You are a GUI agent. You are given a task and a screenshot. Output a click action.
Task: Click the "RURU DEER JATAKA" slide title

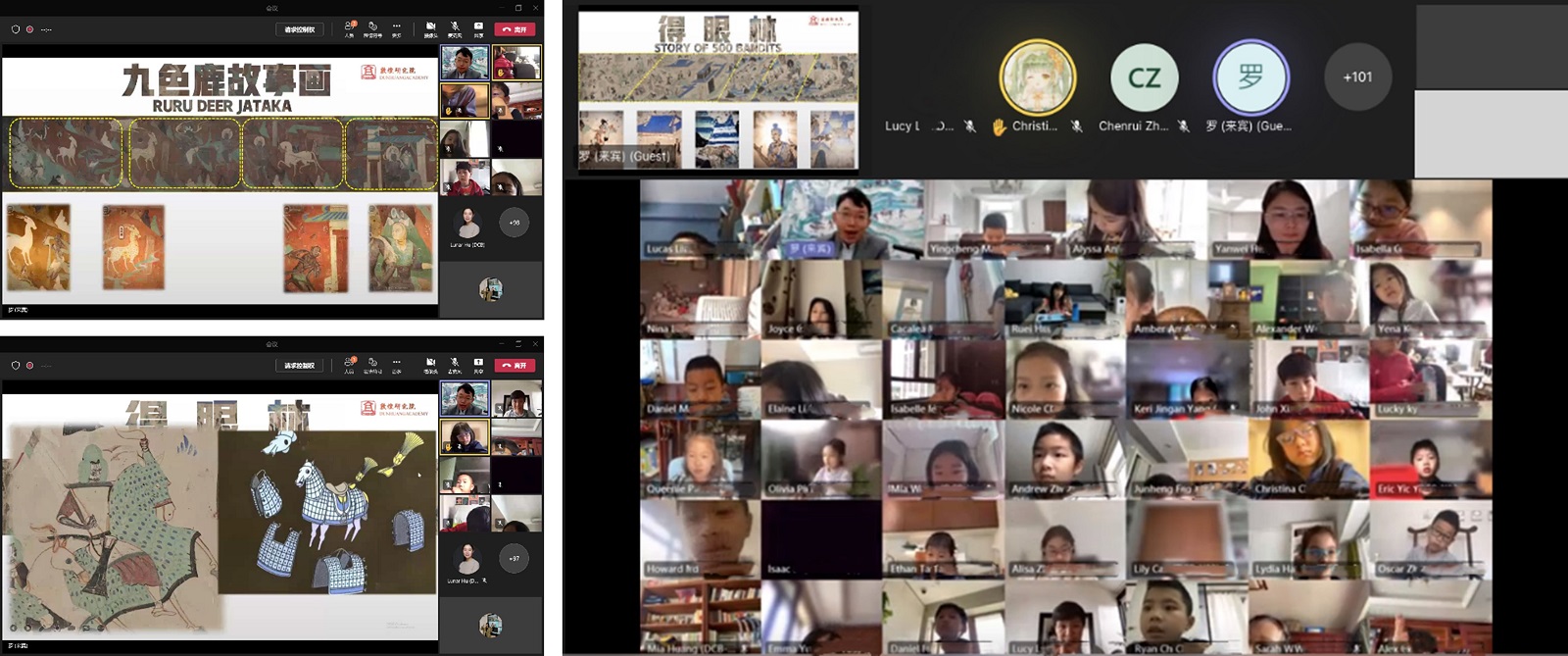222,106
